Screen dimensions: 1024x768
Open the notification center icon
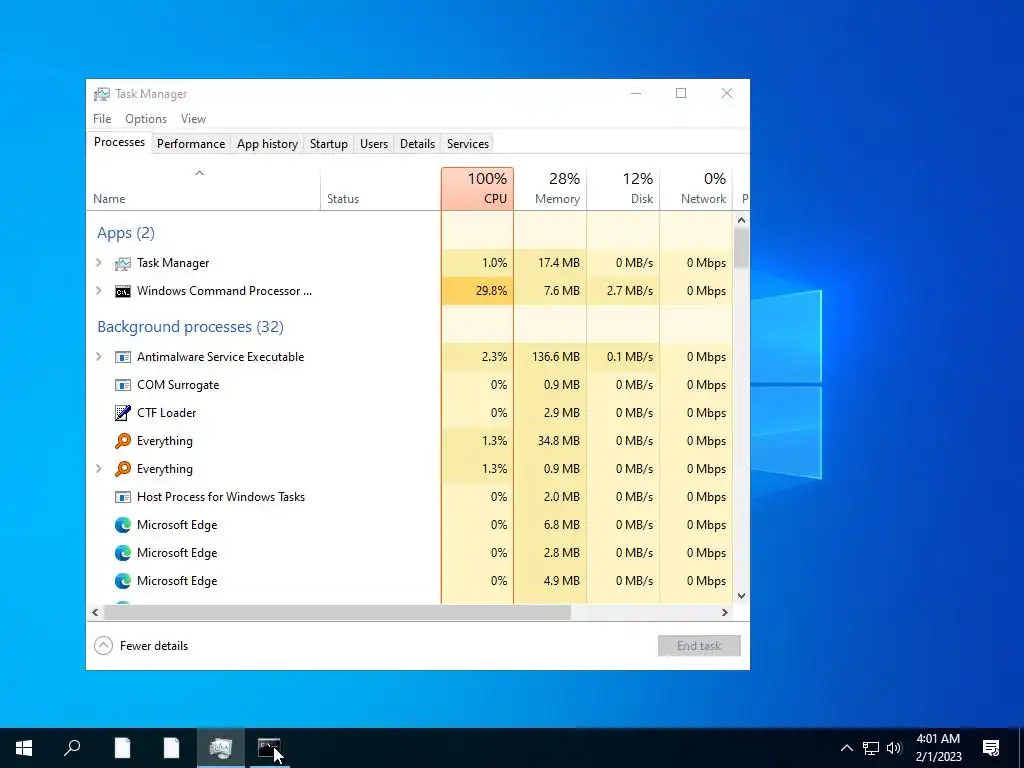991,748
